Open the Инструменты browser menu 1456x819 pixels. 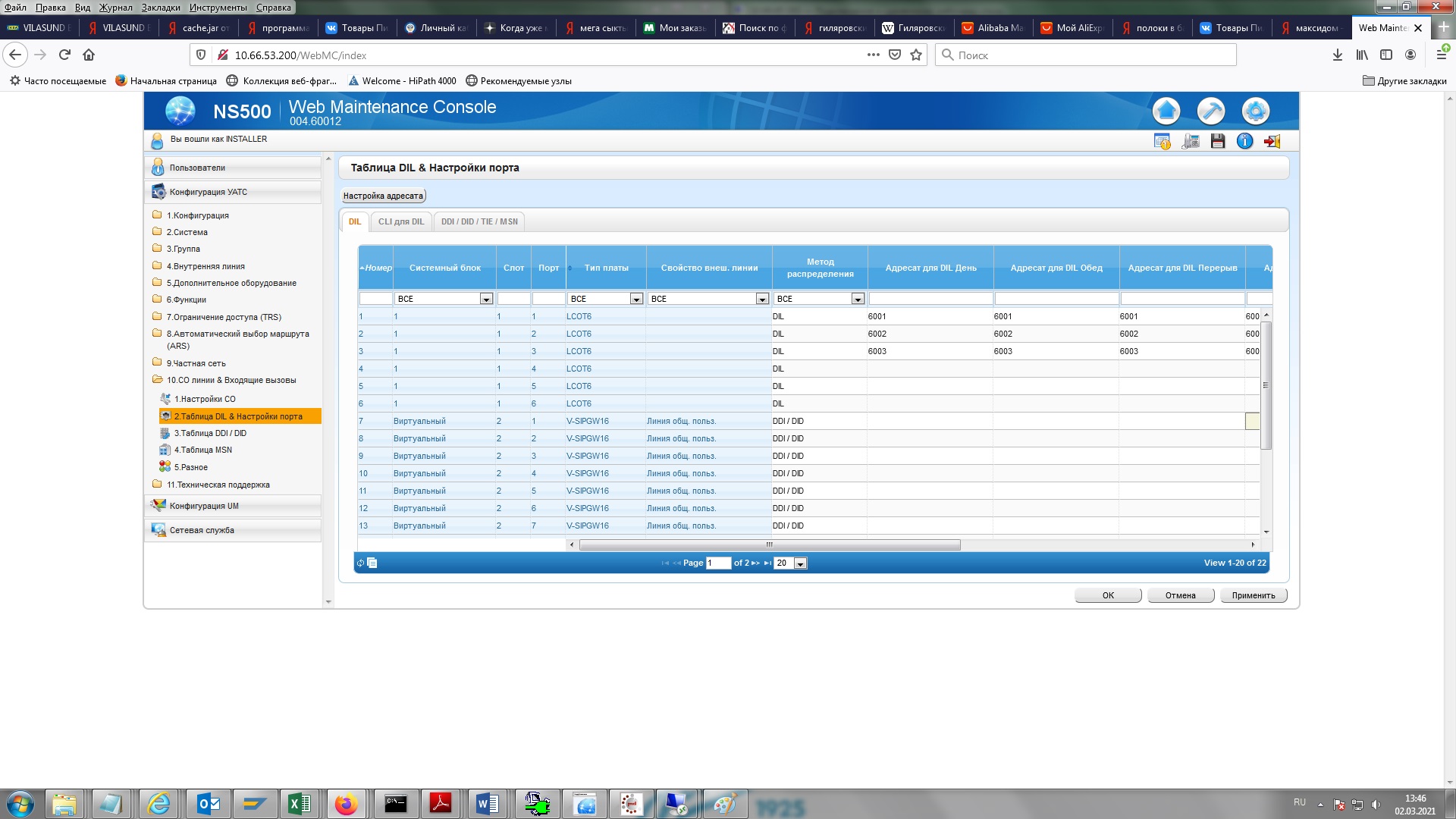pos(218,8)
